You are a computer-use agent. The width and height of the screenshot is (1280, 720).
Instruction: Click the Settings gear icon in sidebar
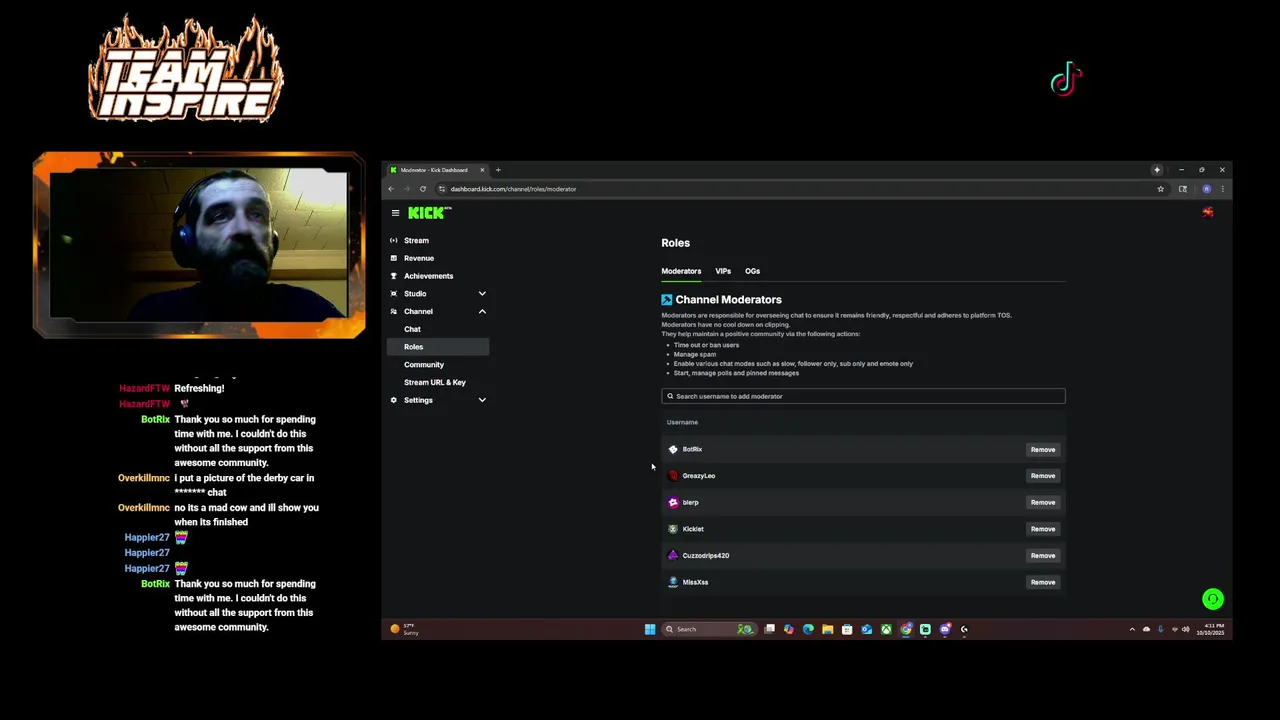[394, 400]
